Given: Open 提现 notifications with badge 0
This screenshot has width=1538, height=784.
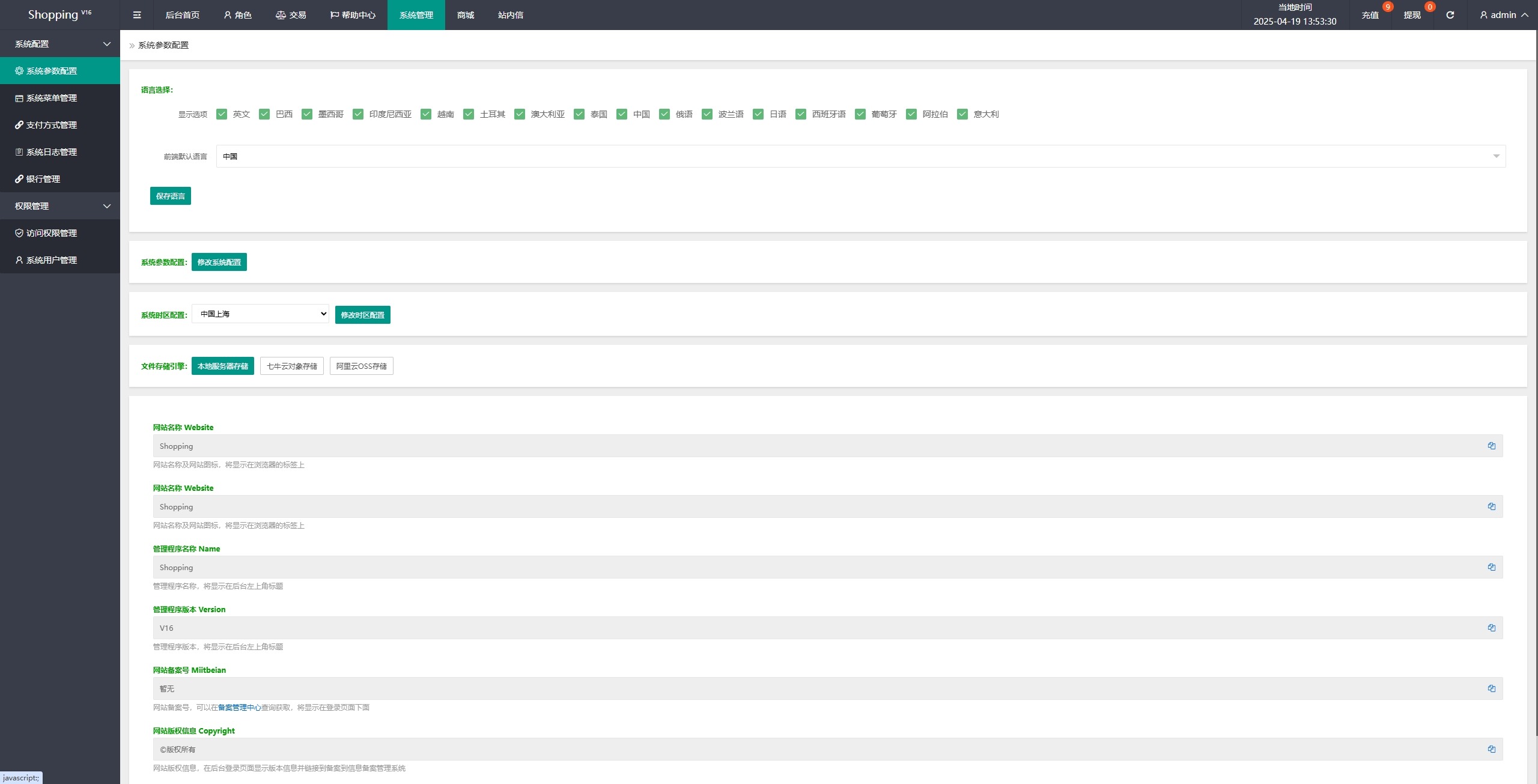Looking at the screenshot, I should coord(1412,15).
